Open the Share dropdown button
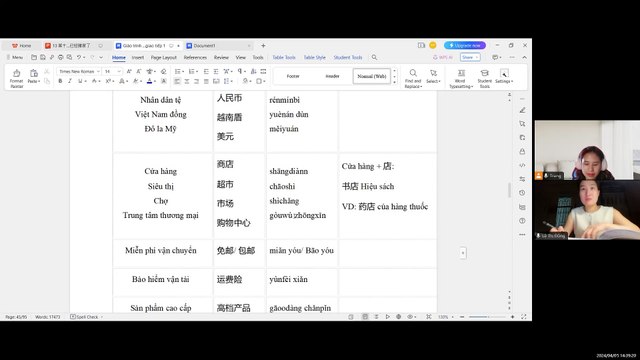 (x=470, y=58)
